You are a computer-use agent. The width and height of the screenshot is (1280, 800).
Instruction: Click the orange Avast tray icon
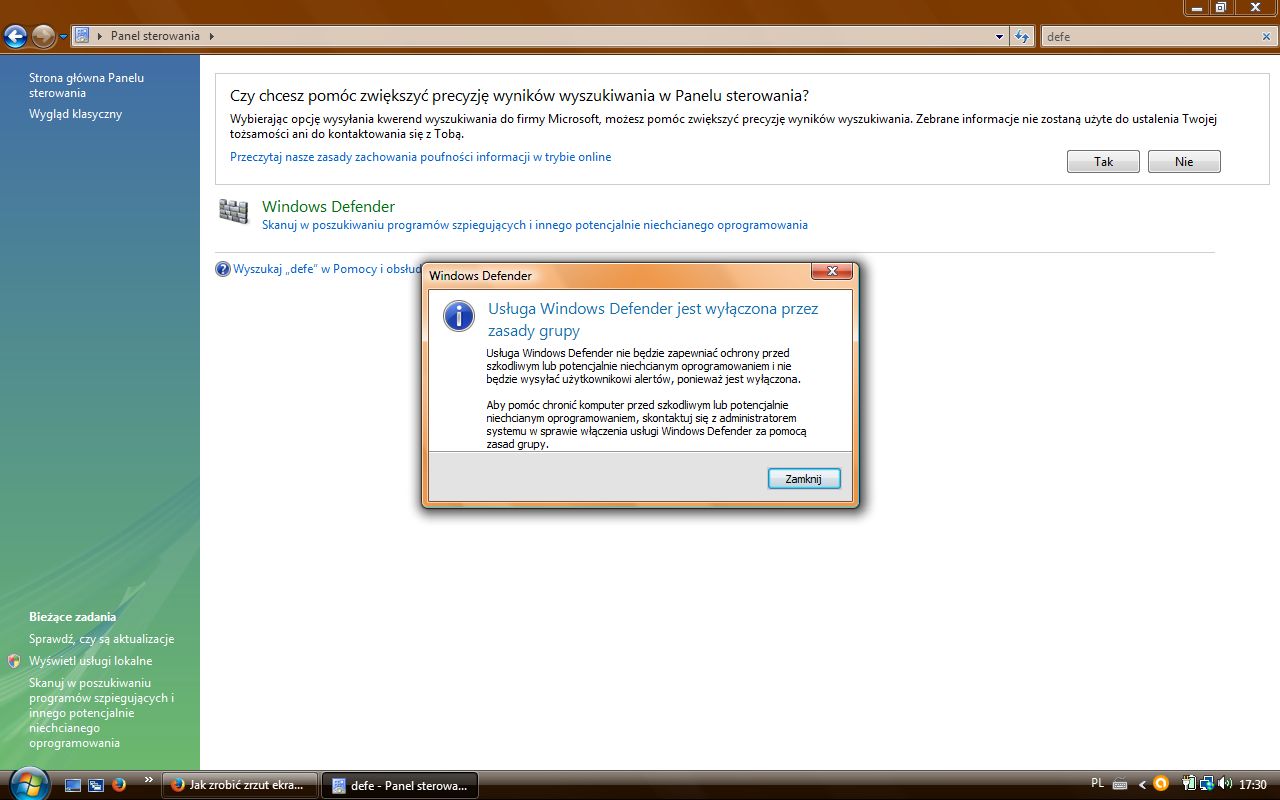click(1161, 784)
